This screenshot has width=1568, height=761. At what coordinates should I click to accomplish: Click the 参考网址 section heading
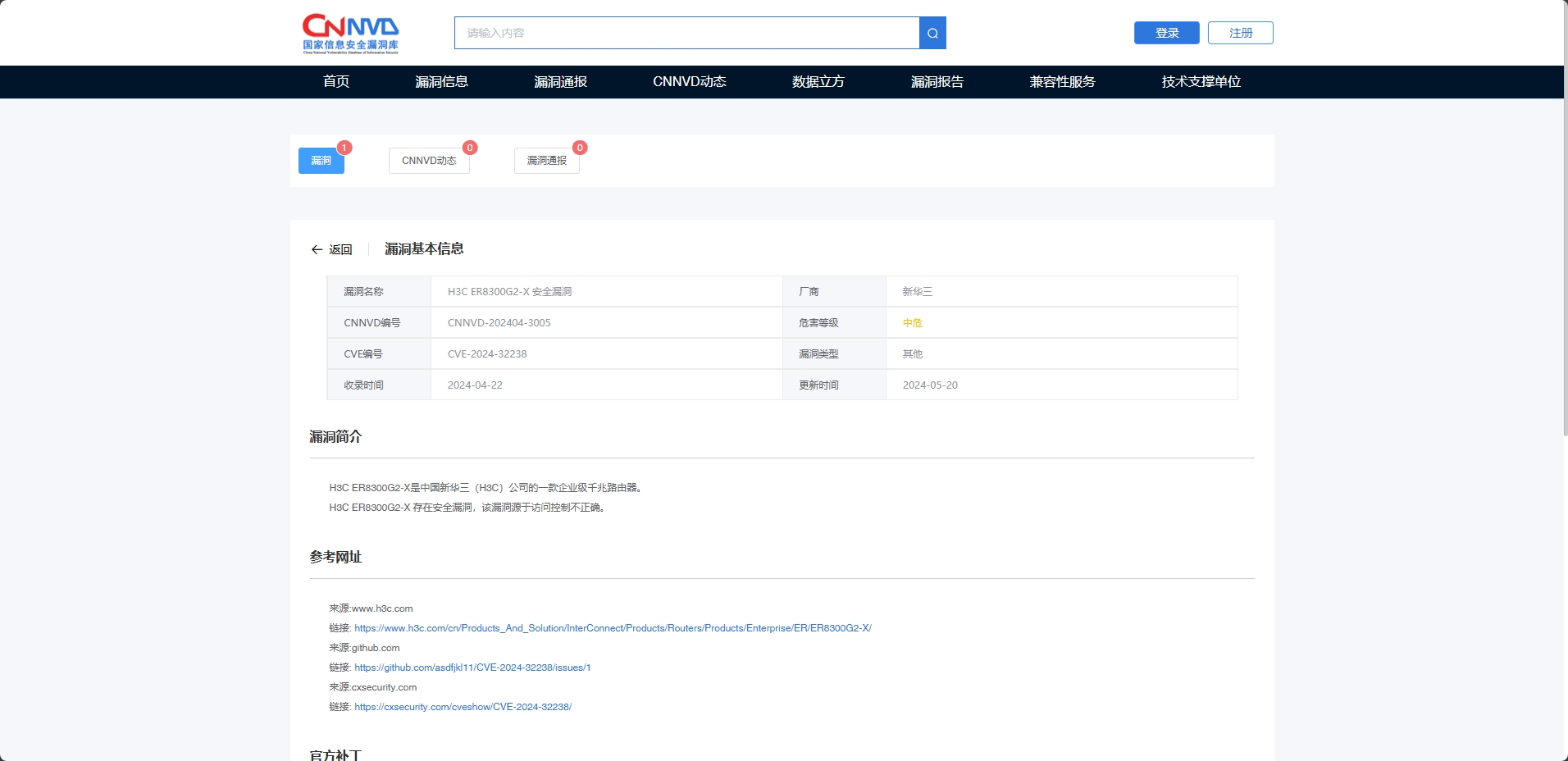pyautogui.click(x=335, y=558)
